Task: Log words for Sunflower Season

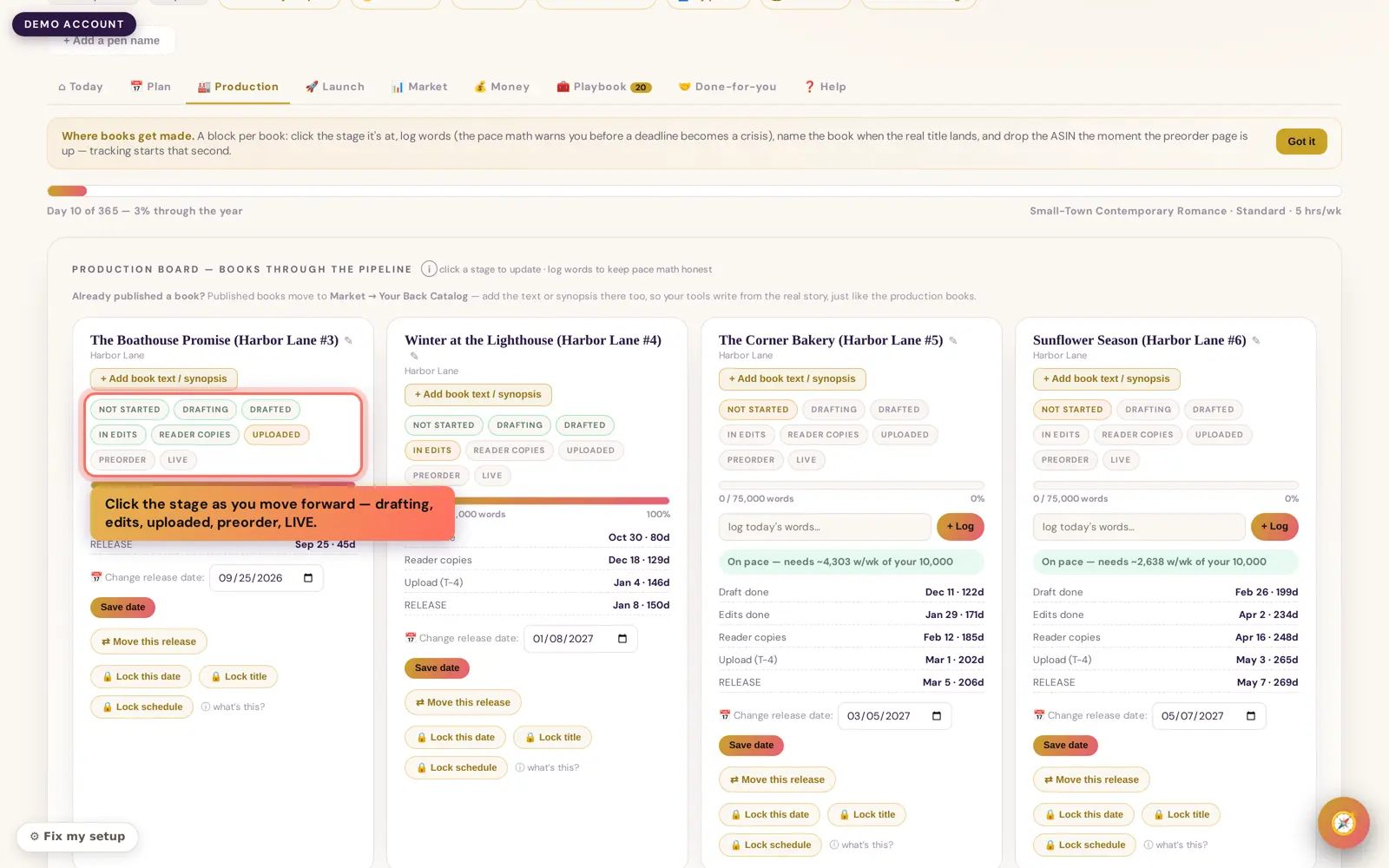Action: [x=1274, y=527]
